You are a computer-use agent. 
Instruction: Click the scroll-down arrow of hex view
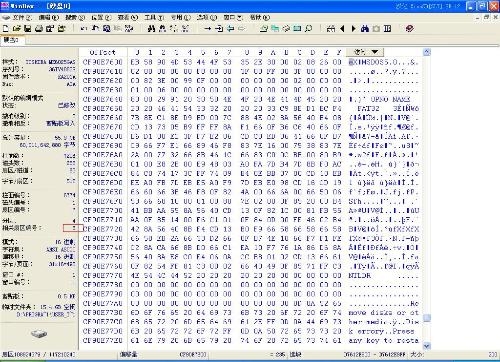(x=427, y=346)
